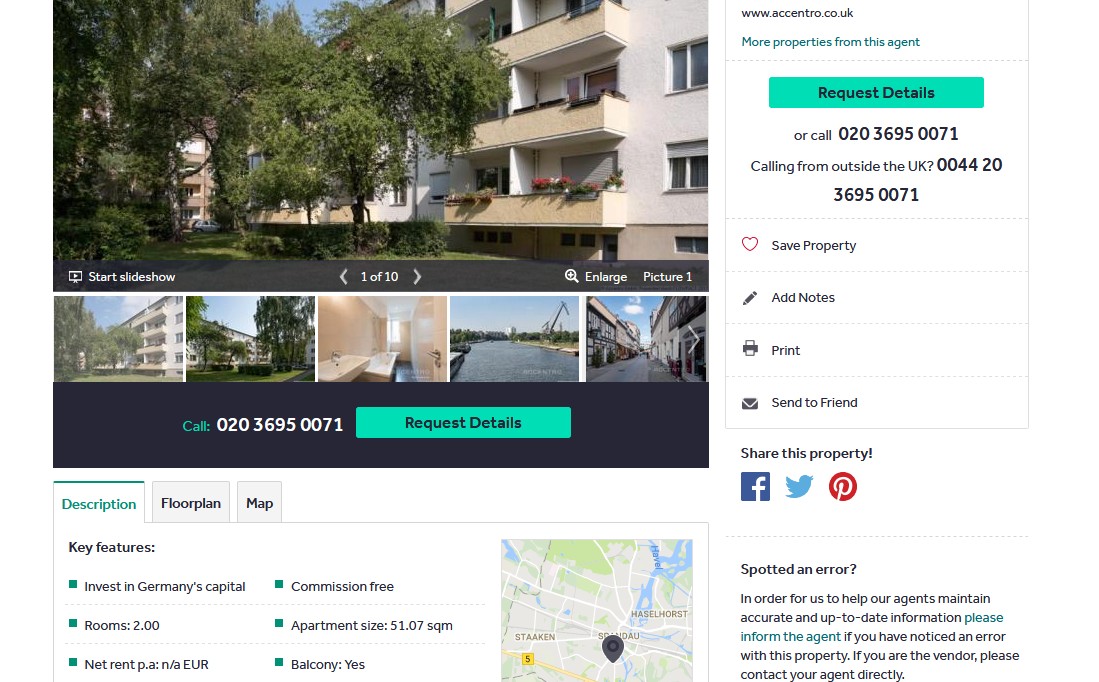Click Request Details button below gallery
Viewport: 1099px width, 682px height.
tap(463, 423)
